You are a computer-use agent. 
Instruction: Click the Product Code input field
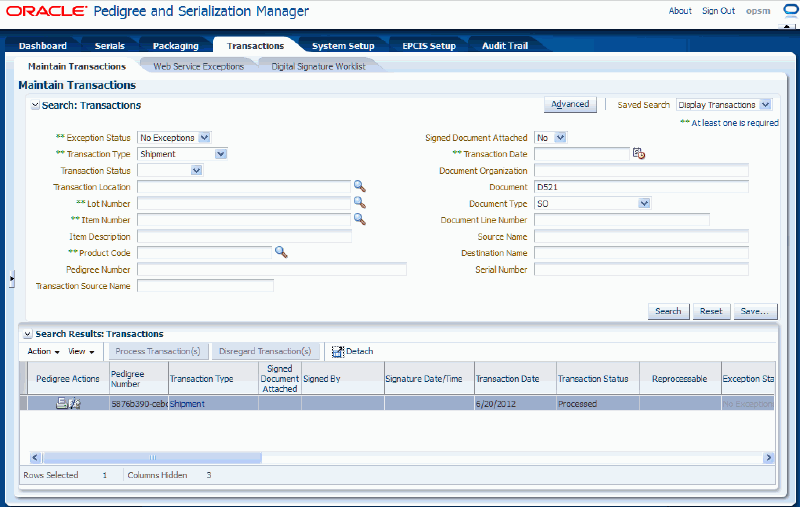coord(205,252)
